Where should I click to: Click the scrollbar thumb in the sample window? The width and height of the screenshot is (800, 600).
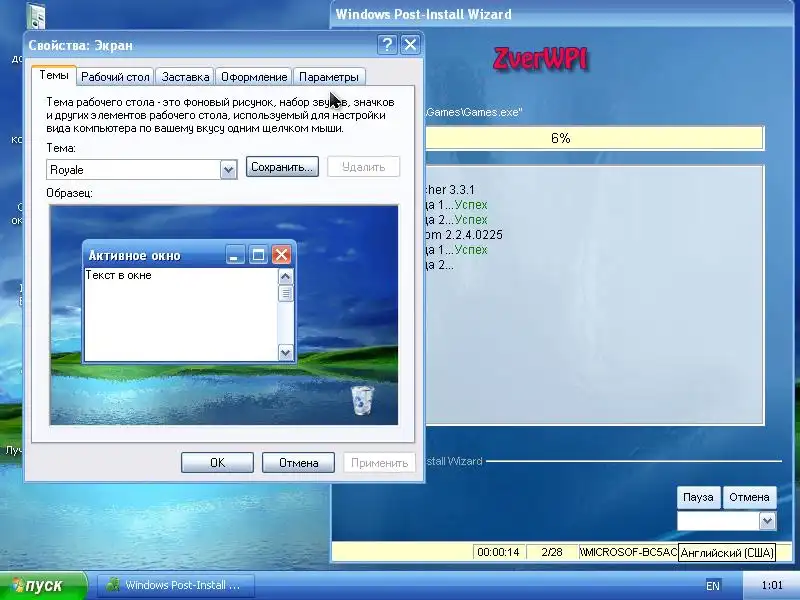(x=285, y=293)
